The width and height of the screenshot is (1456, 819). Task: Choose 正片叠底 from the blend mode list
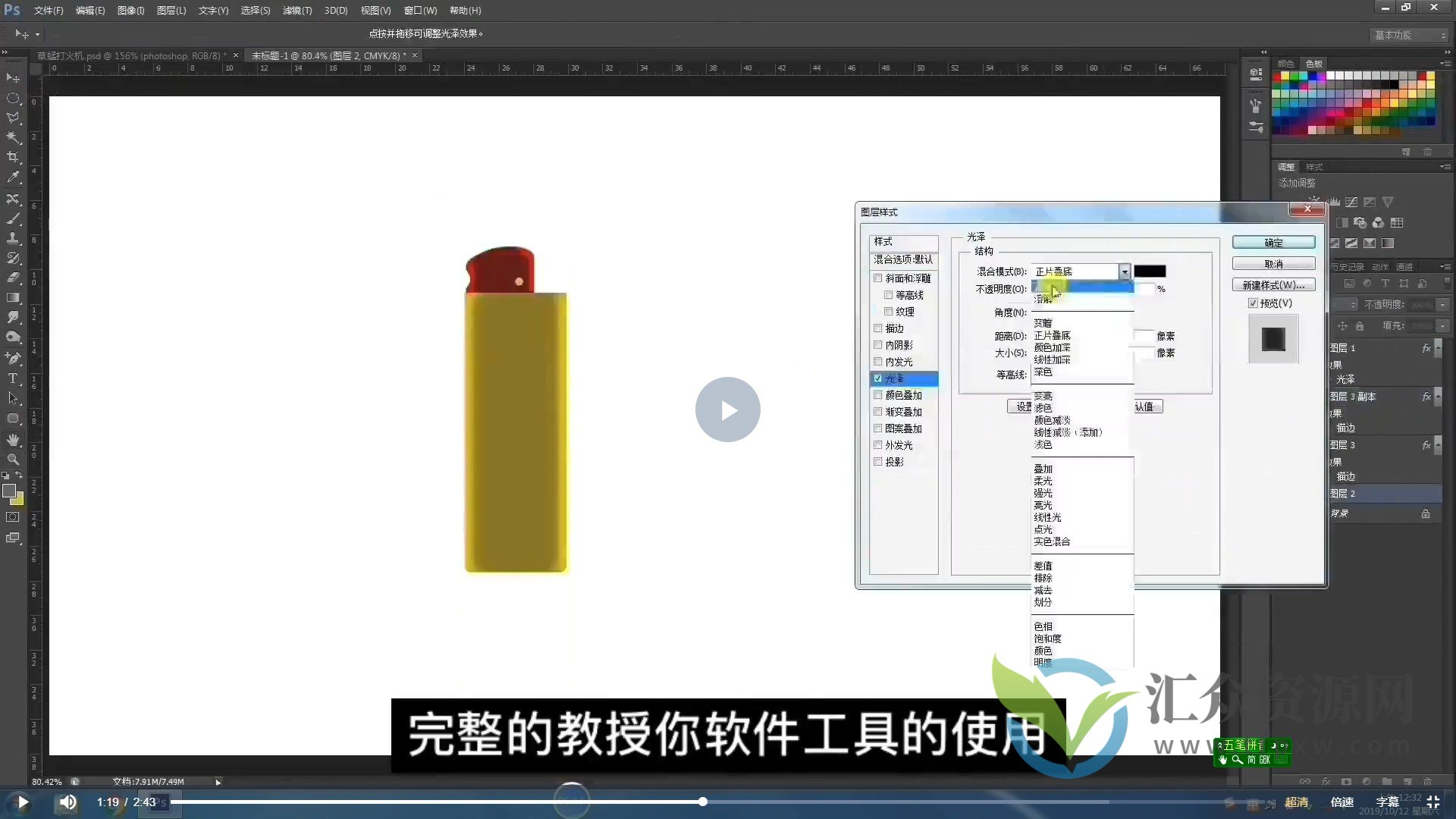tap(1053, 335)
